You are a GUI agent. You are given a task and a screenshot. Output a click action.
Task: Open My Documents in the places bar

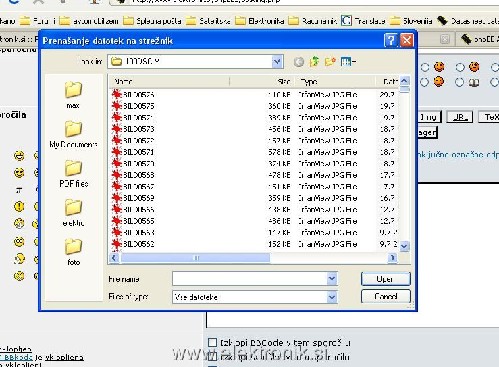coord(73,134)
